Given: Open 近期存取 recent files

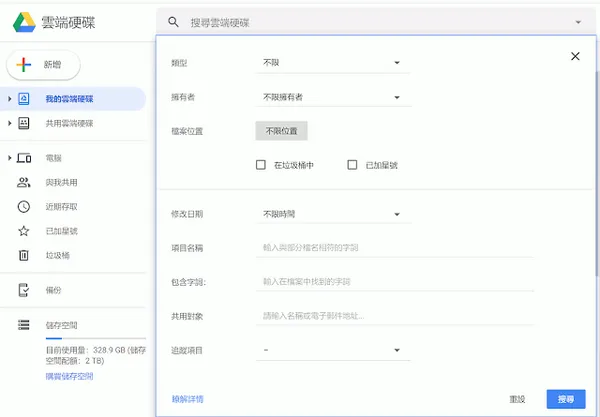Looking at the screenshot, I should click(60, 207).
